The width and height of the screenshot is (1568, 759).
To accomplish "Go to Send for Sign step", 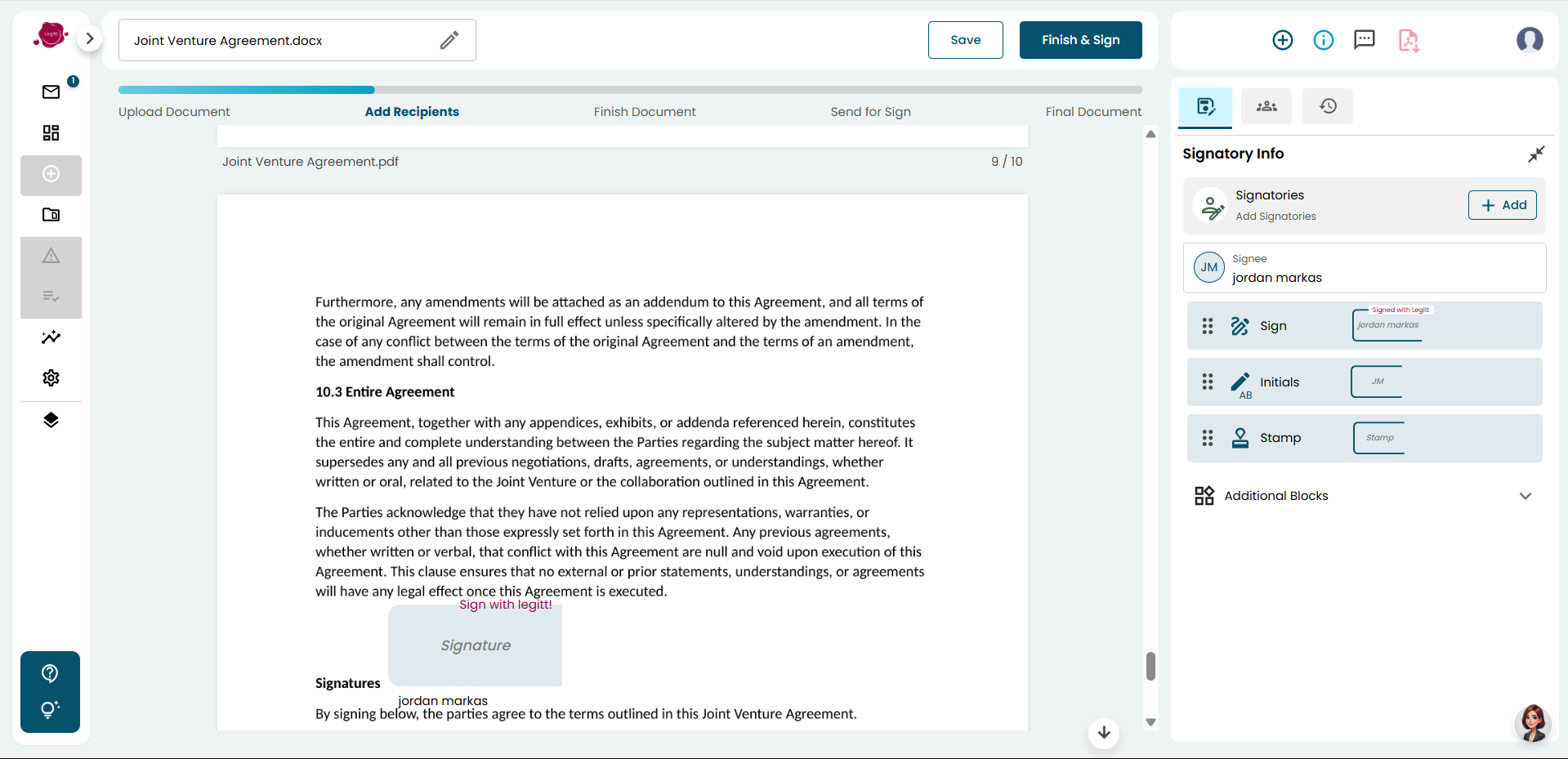I will (871, 112).
